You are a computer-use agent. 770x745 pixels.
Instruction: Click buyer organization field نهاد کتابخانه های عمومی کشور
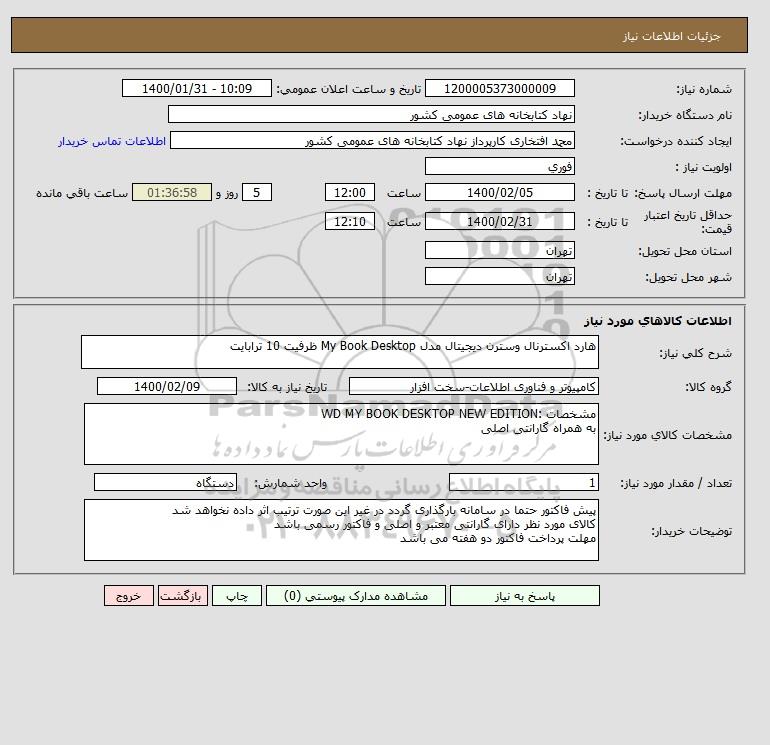(371, 114)
